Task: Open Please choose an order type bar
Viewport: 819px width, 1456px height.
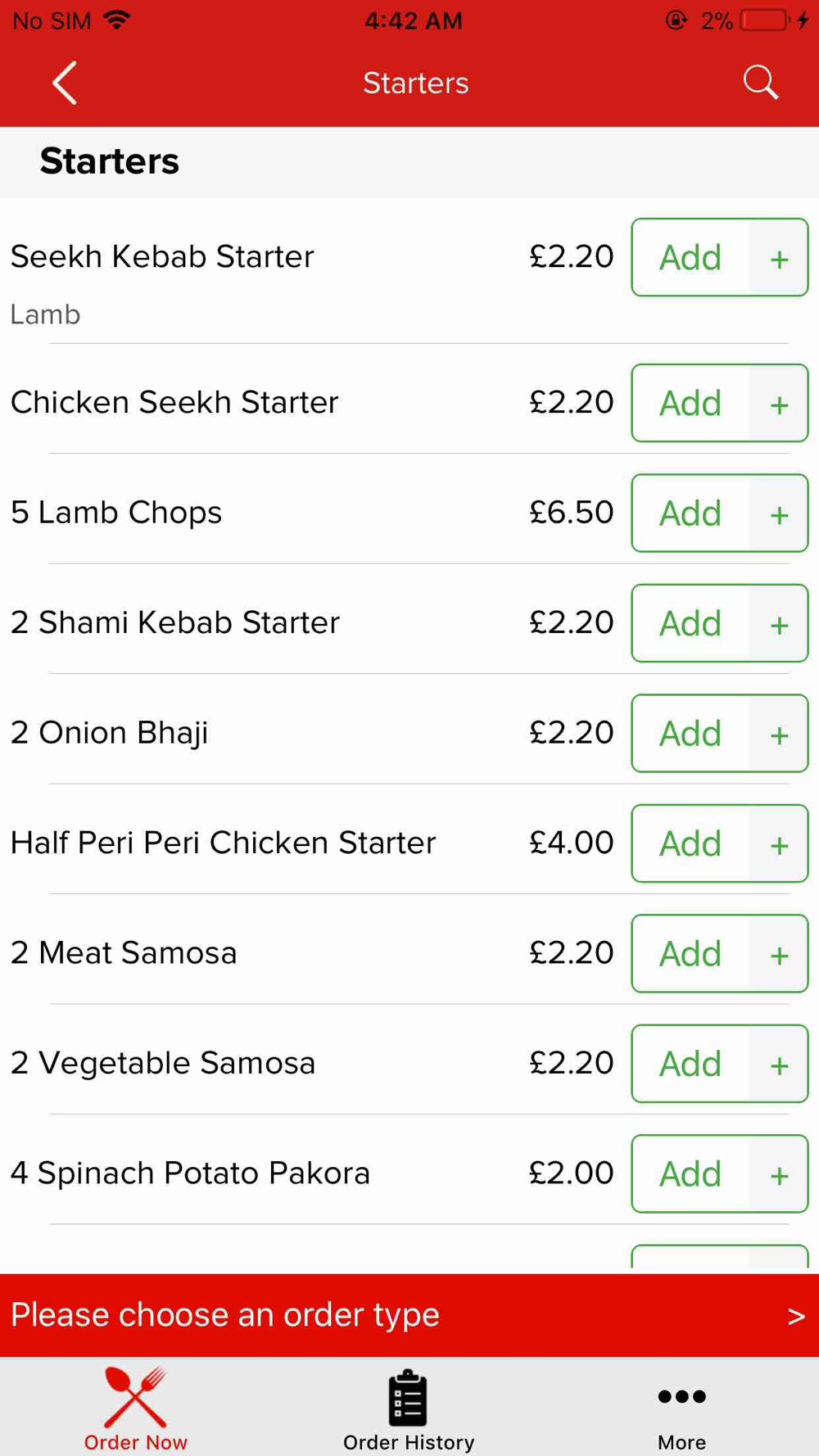Action: click(409, 1315)
